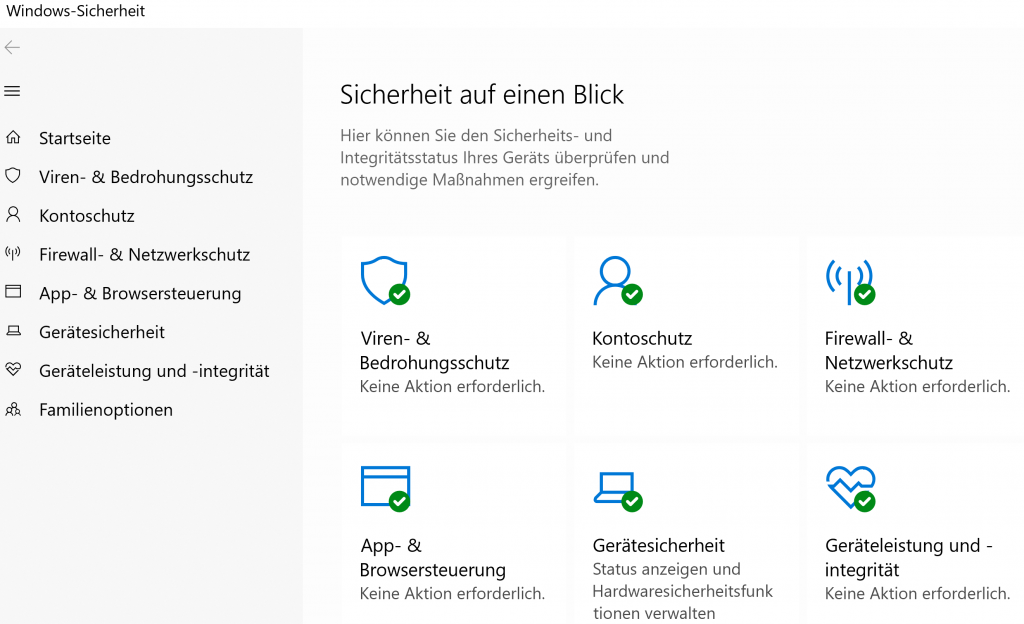This screenshot has width=1024, height=624.
Task: Click the Firewall- & Netzwerkschutz tile title
Action: coord(888,351)
